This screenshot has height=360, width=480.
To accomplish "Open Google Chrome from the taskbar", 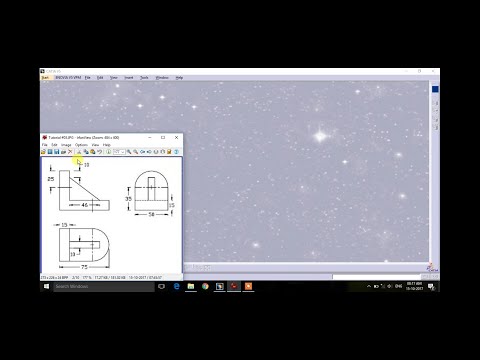I will click(205, 286).
